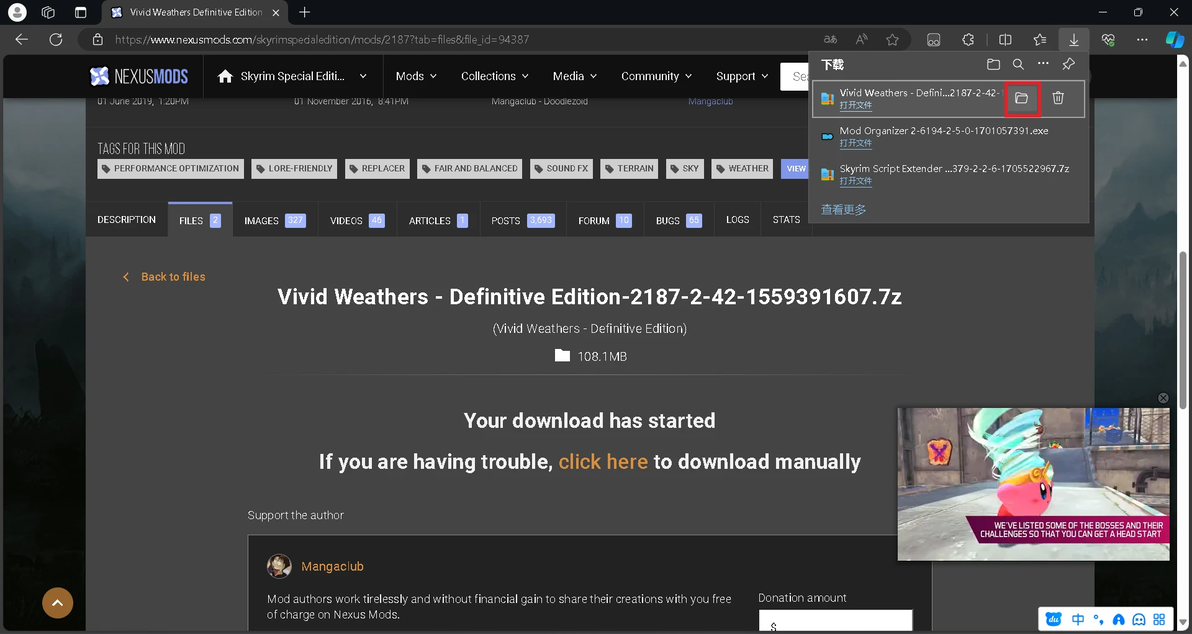Expand the Community menu

coord(657,76)
